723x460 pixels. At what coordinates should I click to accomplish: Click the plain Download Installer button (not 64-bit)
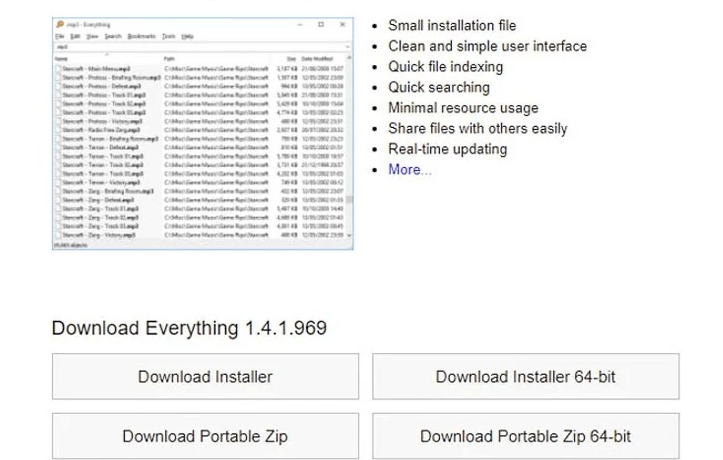coord(205,376)
